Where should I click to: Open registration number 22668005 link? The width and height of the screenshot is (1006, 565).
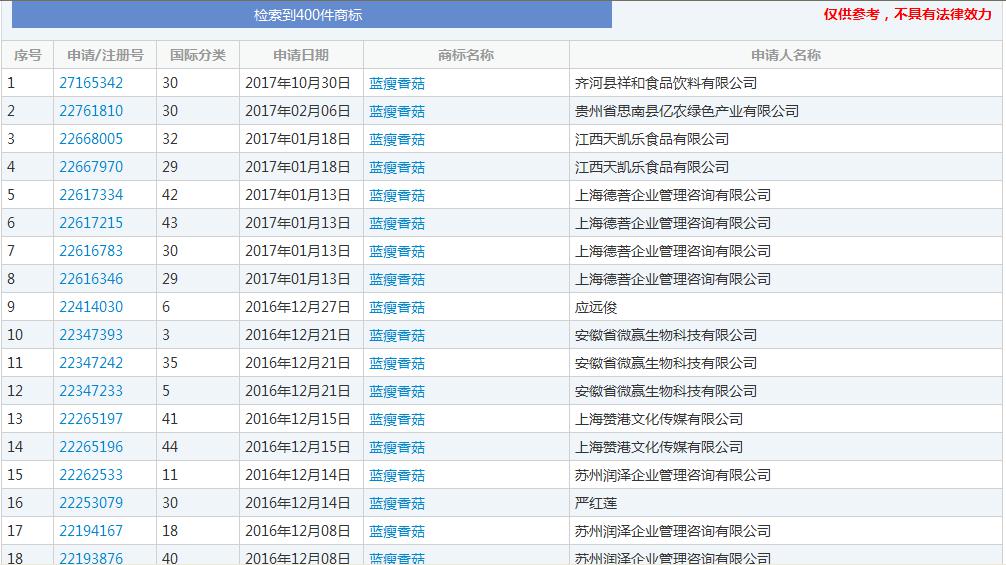coord(91,139)
